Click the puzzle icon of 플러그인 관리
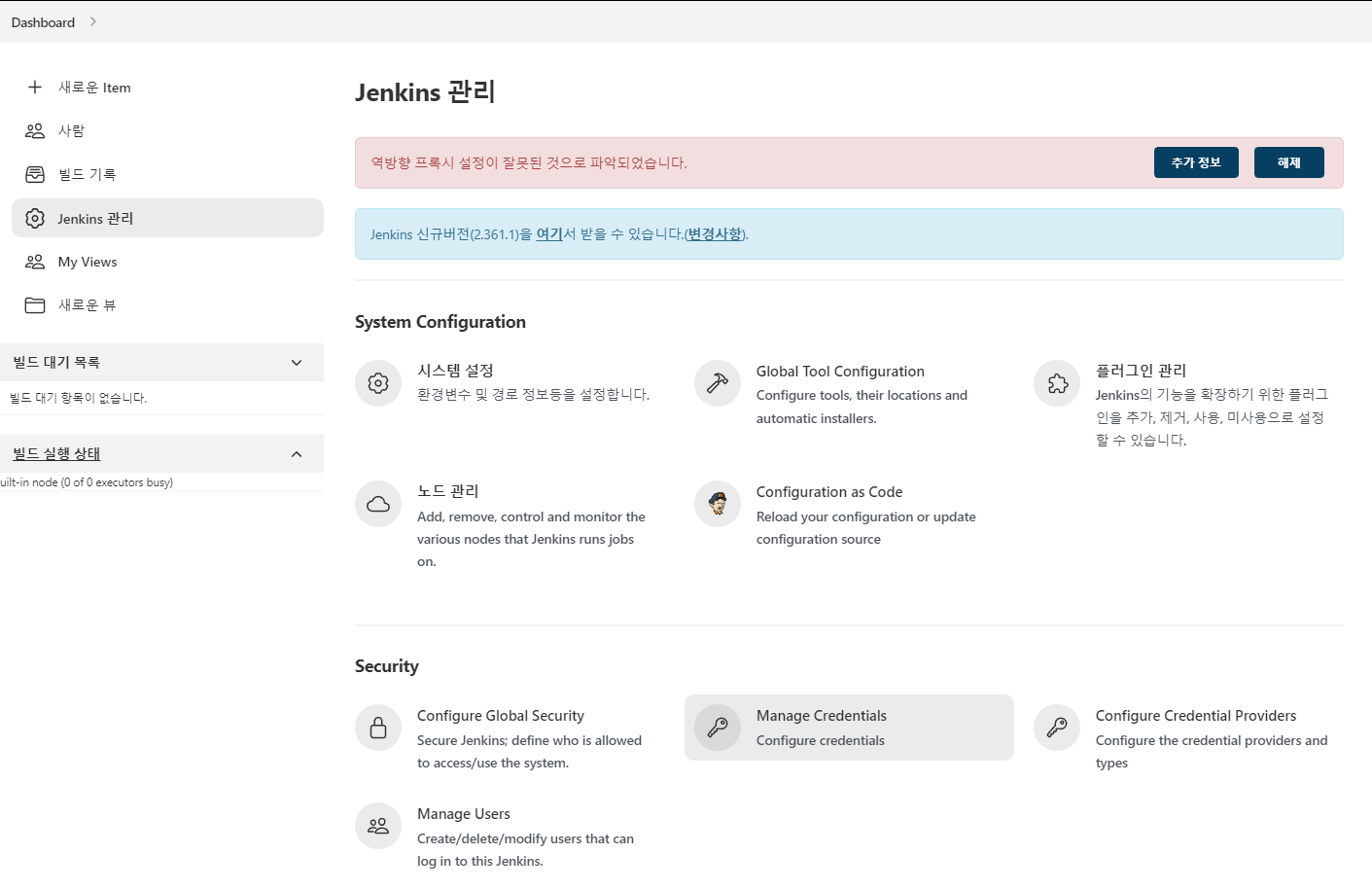The height and width of the screenshot is (890, 1372). [x=1057, y=383]
